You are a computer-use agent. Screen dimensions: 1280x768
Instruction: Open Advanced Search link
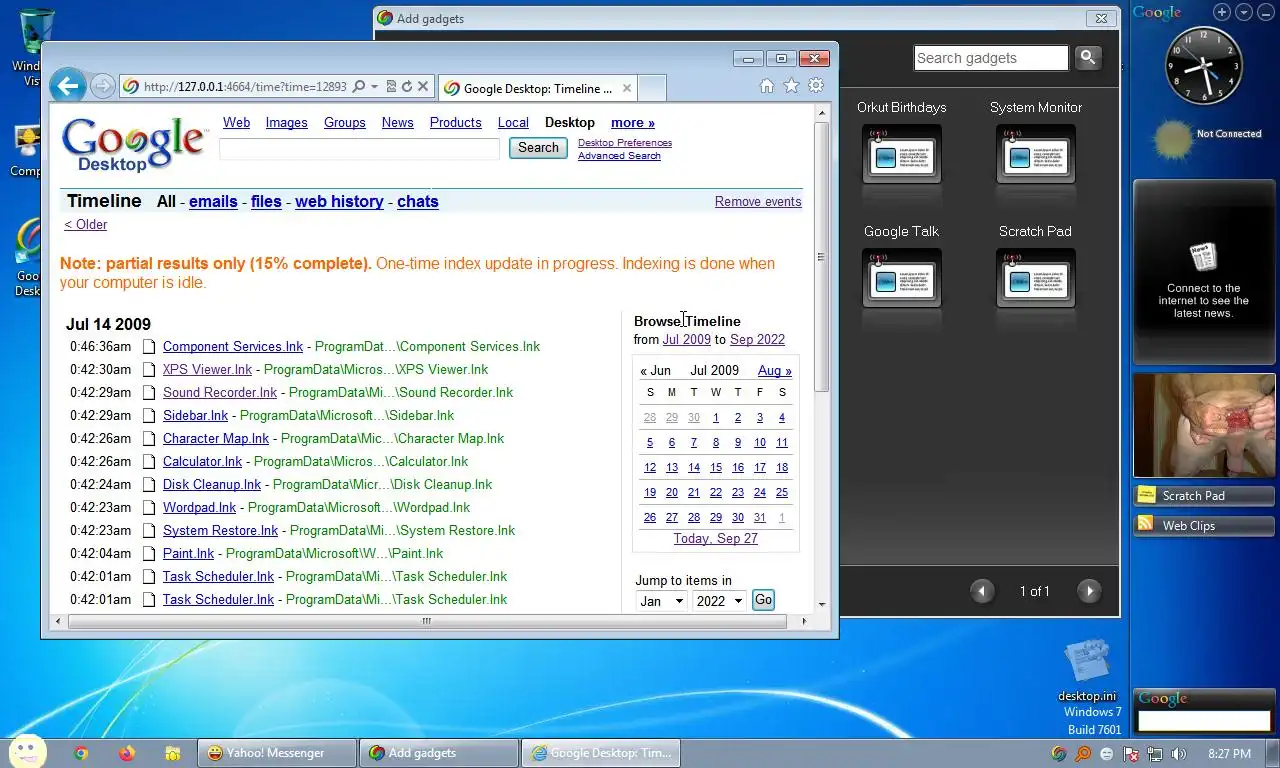619,156
